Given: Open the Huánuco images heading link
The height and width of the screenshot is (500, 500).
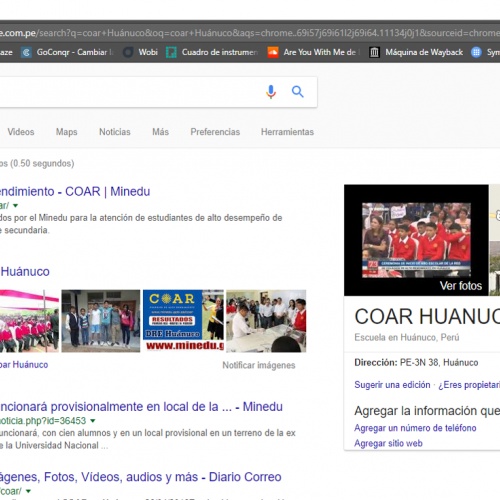Looking at the screenshot, I should tap(25, 272).
